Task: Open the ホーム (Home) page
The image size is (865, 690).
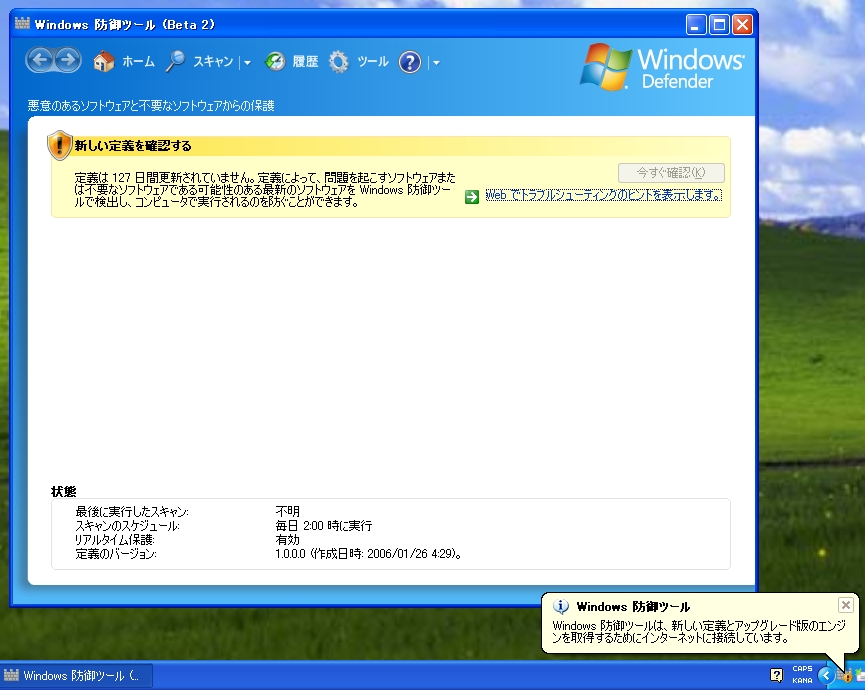Action: (124, 62)
